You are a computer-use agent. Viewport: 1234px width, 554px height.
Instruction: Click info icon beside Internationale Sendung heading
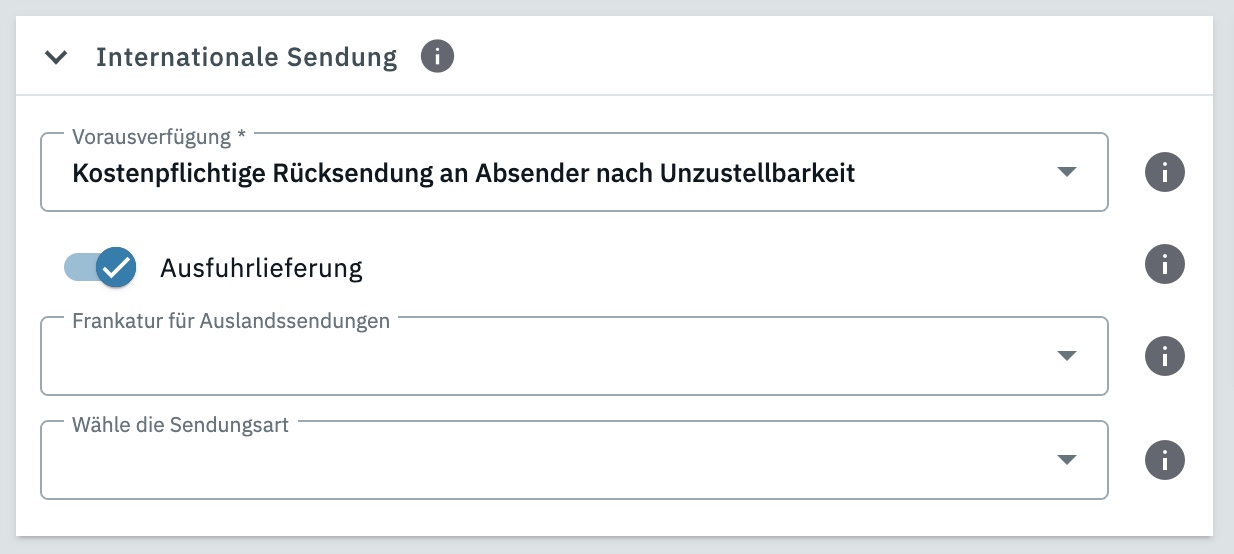[437, 57]
